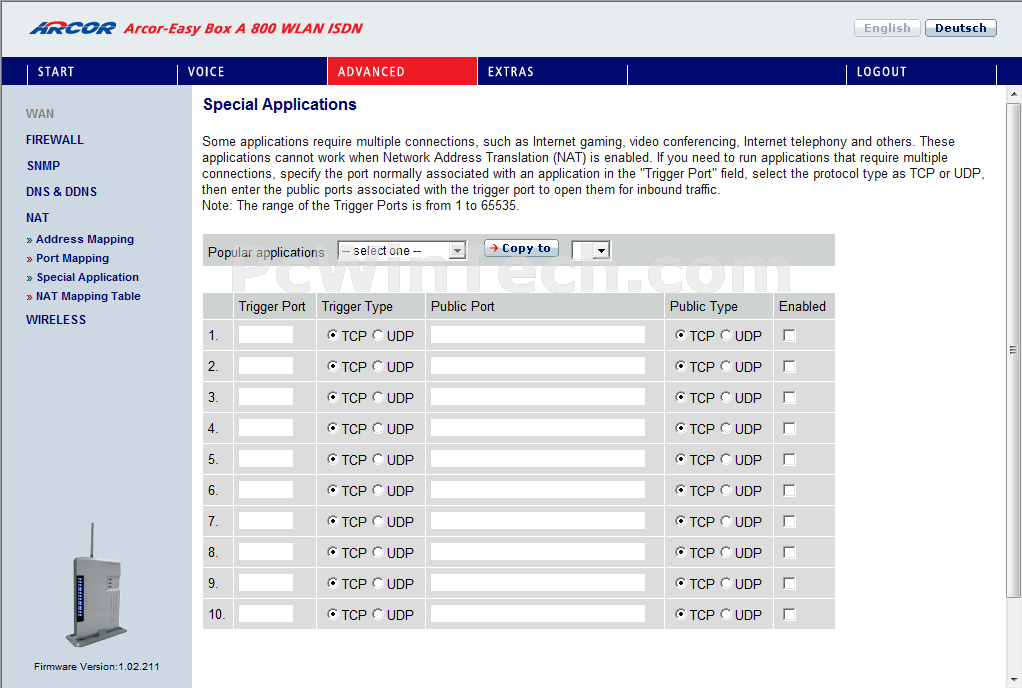Click Public Port field in row 1
This screenshot has width=1022, height=688.
538,335
